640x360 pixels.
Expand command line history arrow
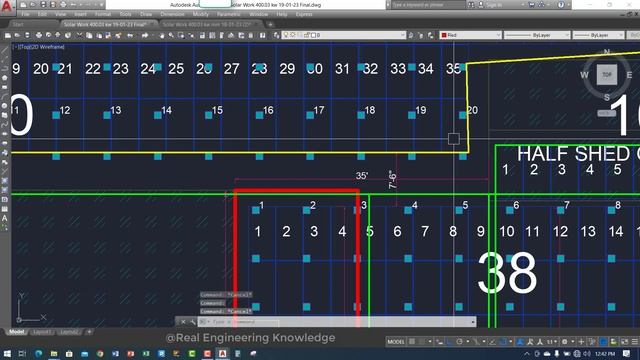tap(473, 322)
